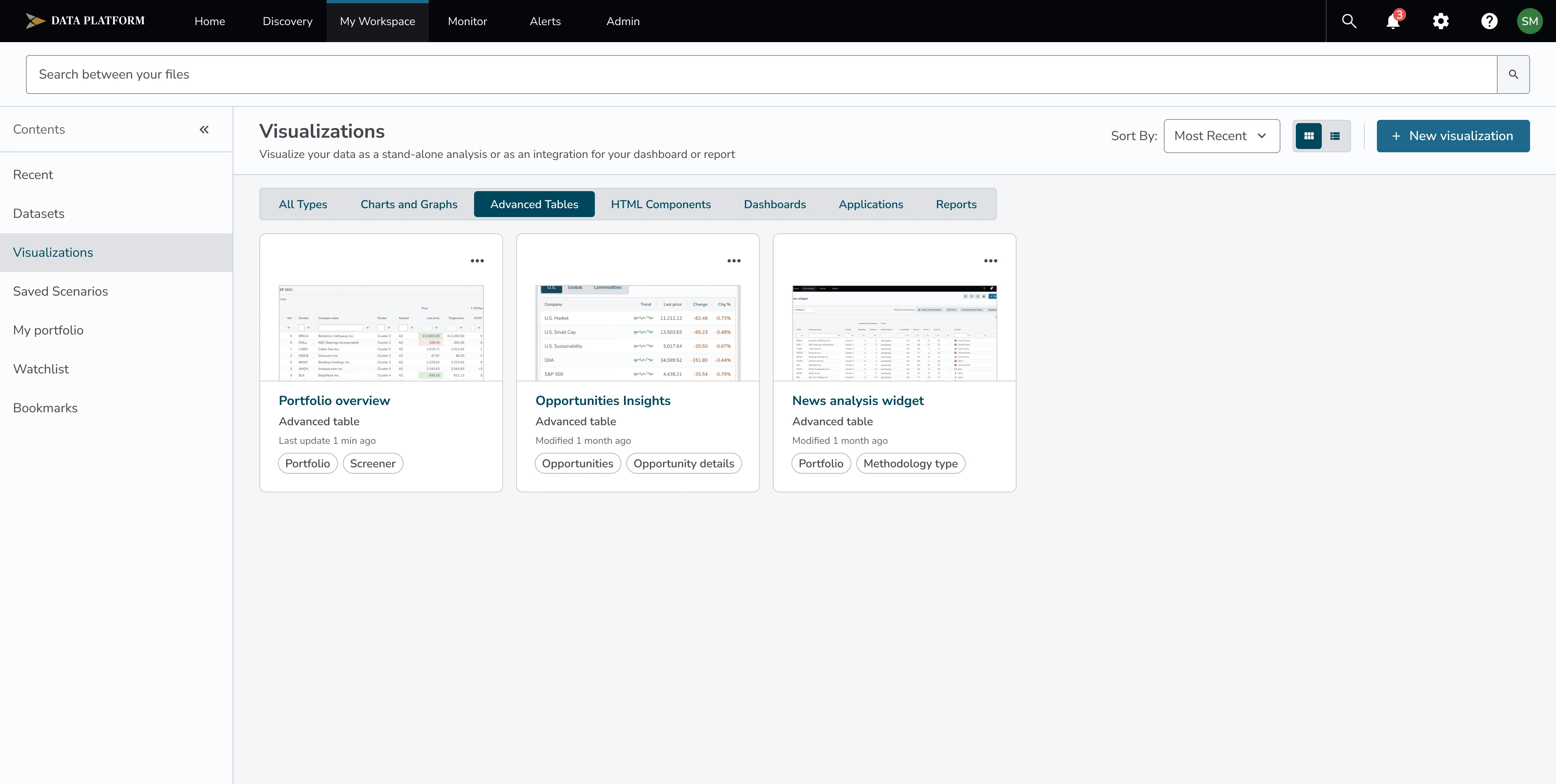Open the SM user avatar menu

1529,21
